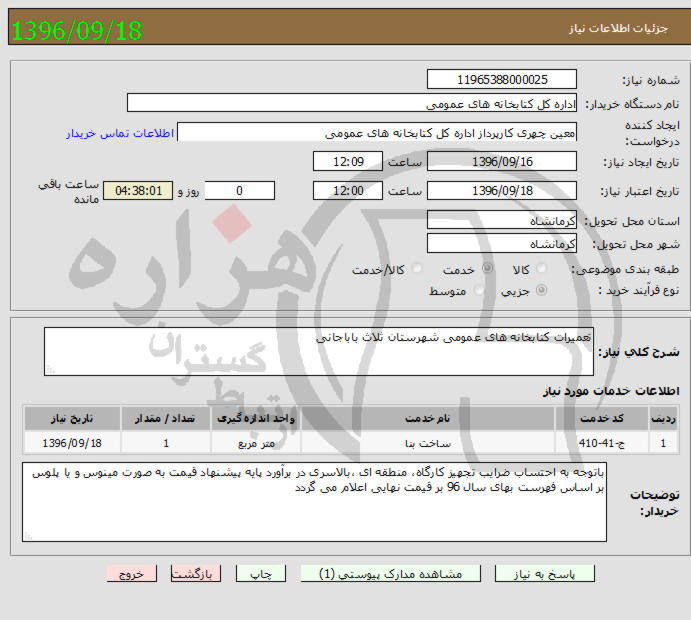Click the ساخت بنا service name cell

point(427,443)
